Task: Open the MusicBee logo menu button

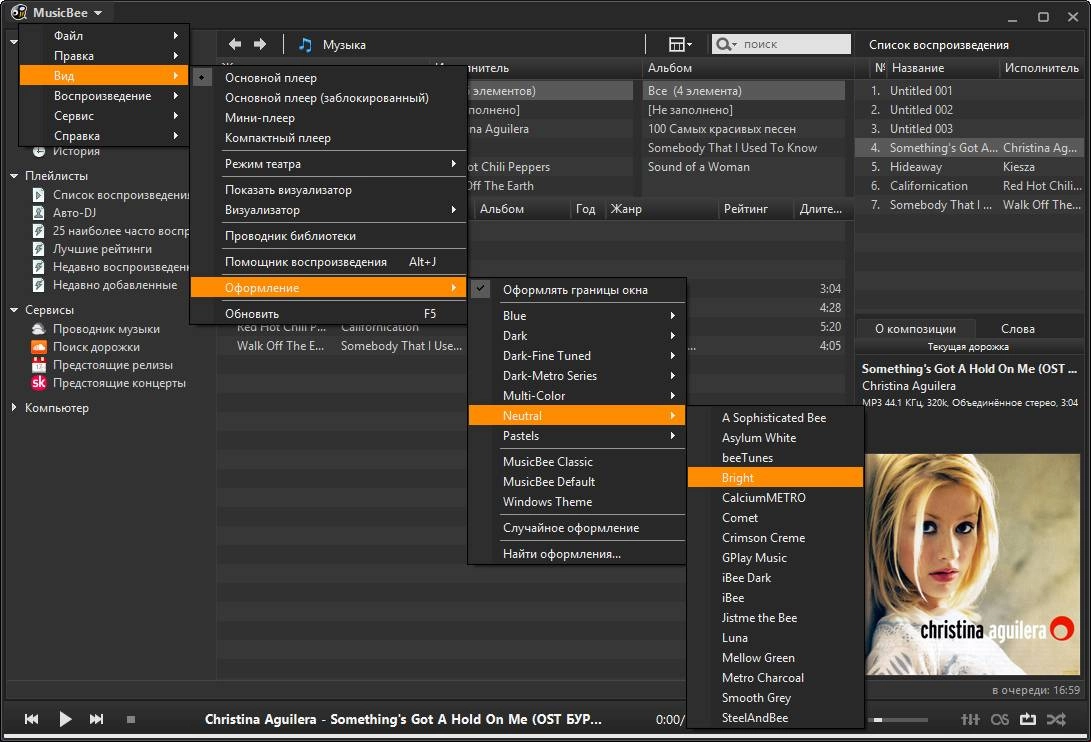Action: [57, 13]
